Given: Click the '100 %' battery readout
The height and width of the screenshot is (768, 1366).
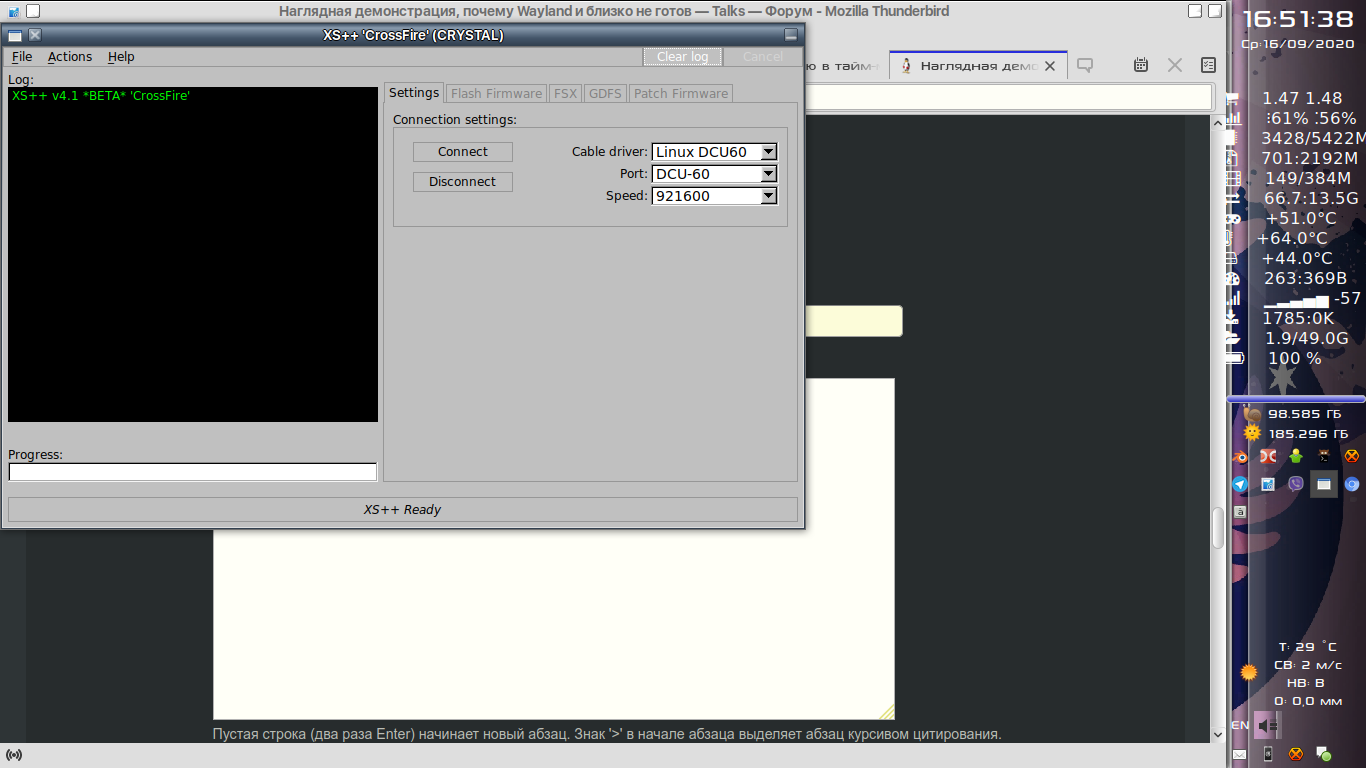Looking at the screenshot, I should [1294, 358].
